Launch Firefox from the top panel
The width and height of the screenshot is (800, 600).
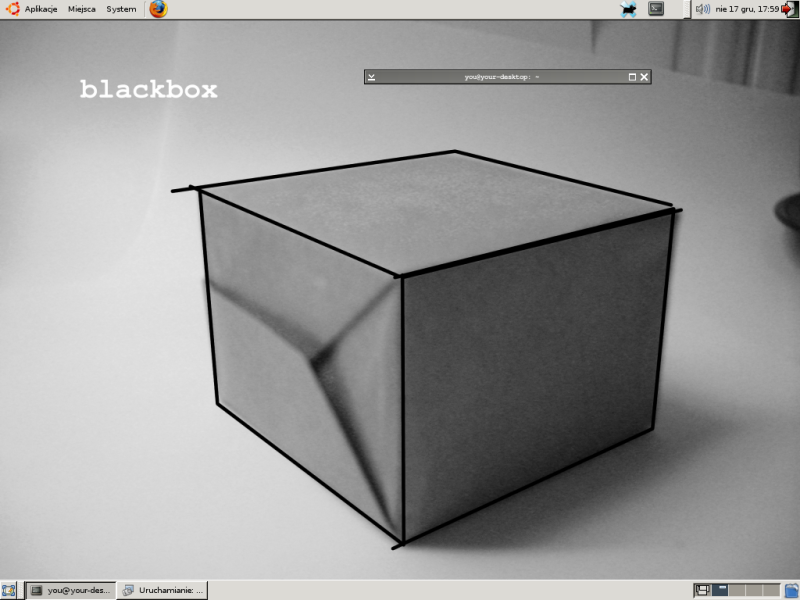pyautogui.click(x=158, y=9)
